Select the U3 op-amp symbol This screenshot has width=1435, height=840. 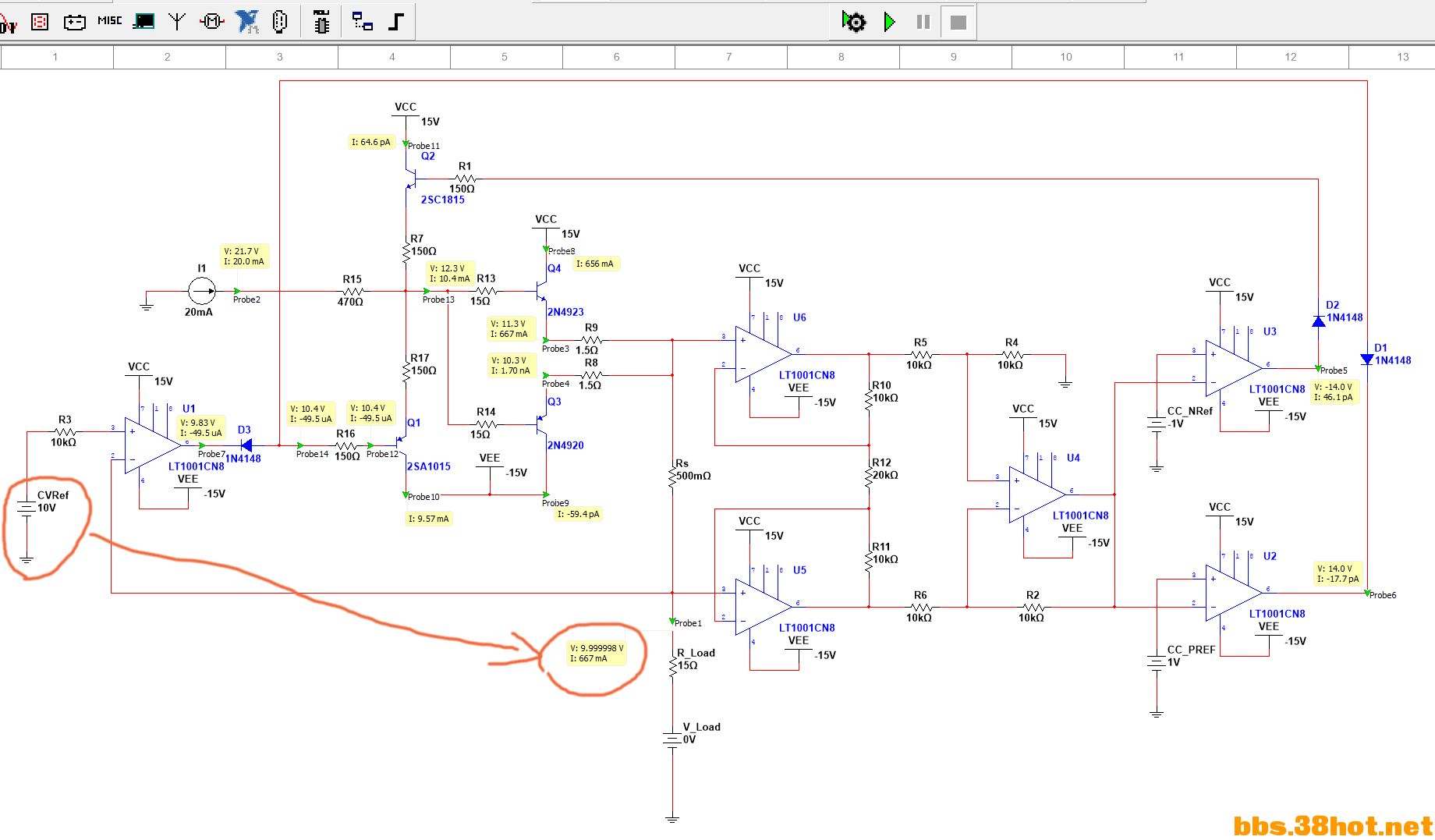(x=1234, y=368)
